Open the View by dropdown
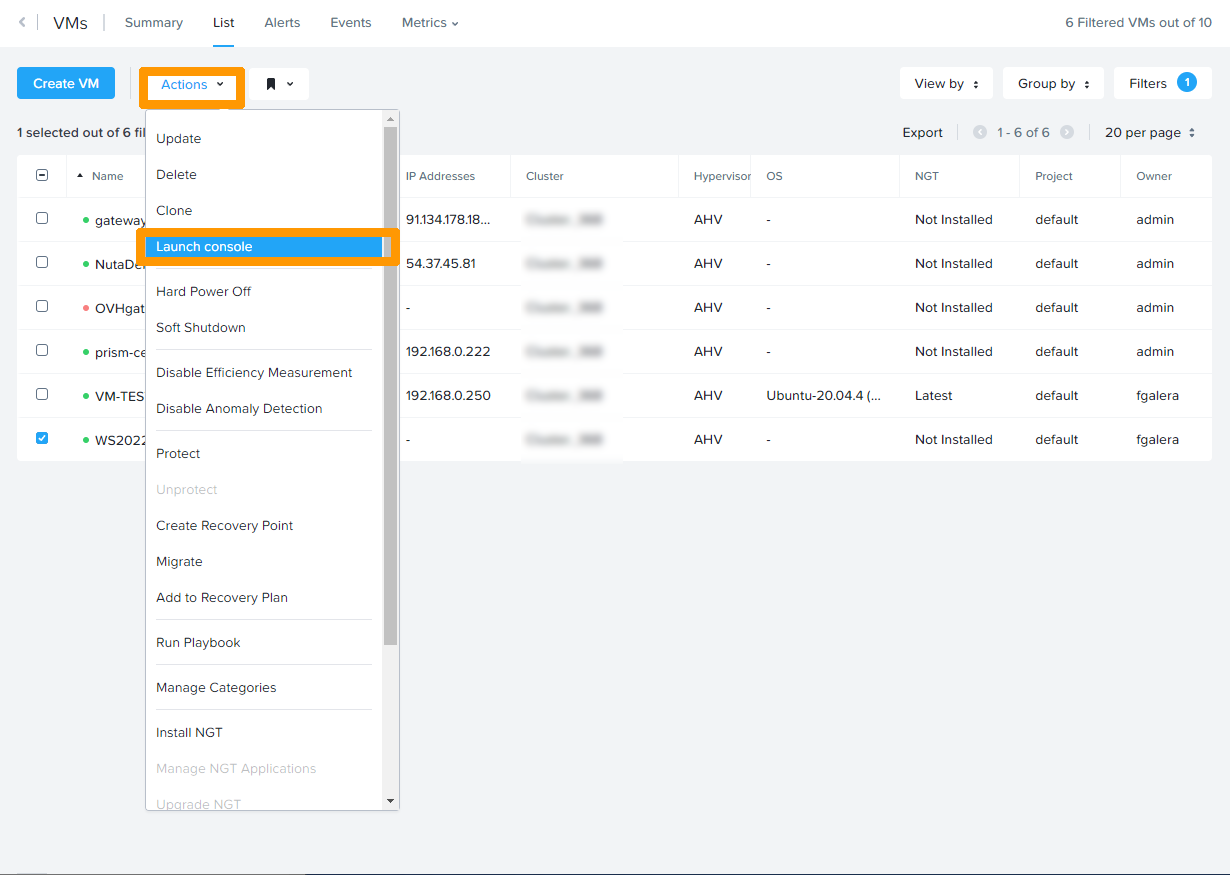Viewport: 1230px width, 875px height. pyautogui.click(x=945, y=83)
